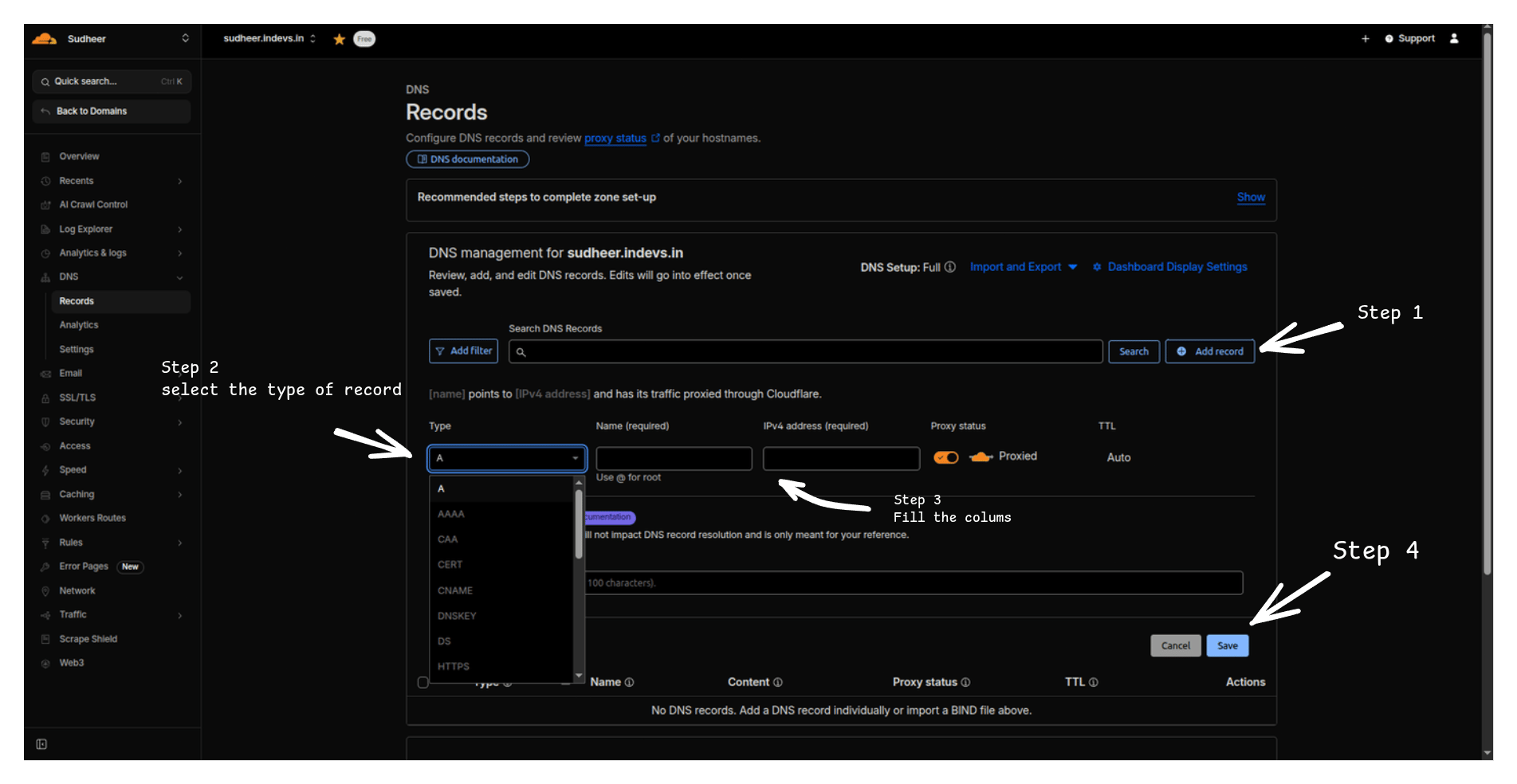This screenshot has width=1517, height=784.
Task: Select CNAME record type
Action: pos(501,590)
